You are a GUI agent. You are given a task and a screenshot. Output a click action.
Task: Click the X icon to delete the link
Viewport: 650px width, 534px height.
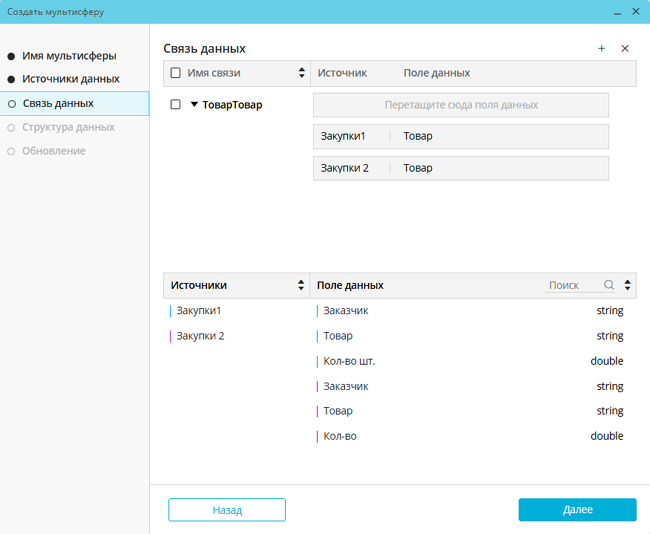pyautogui.click(x=625, y=49)
